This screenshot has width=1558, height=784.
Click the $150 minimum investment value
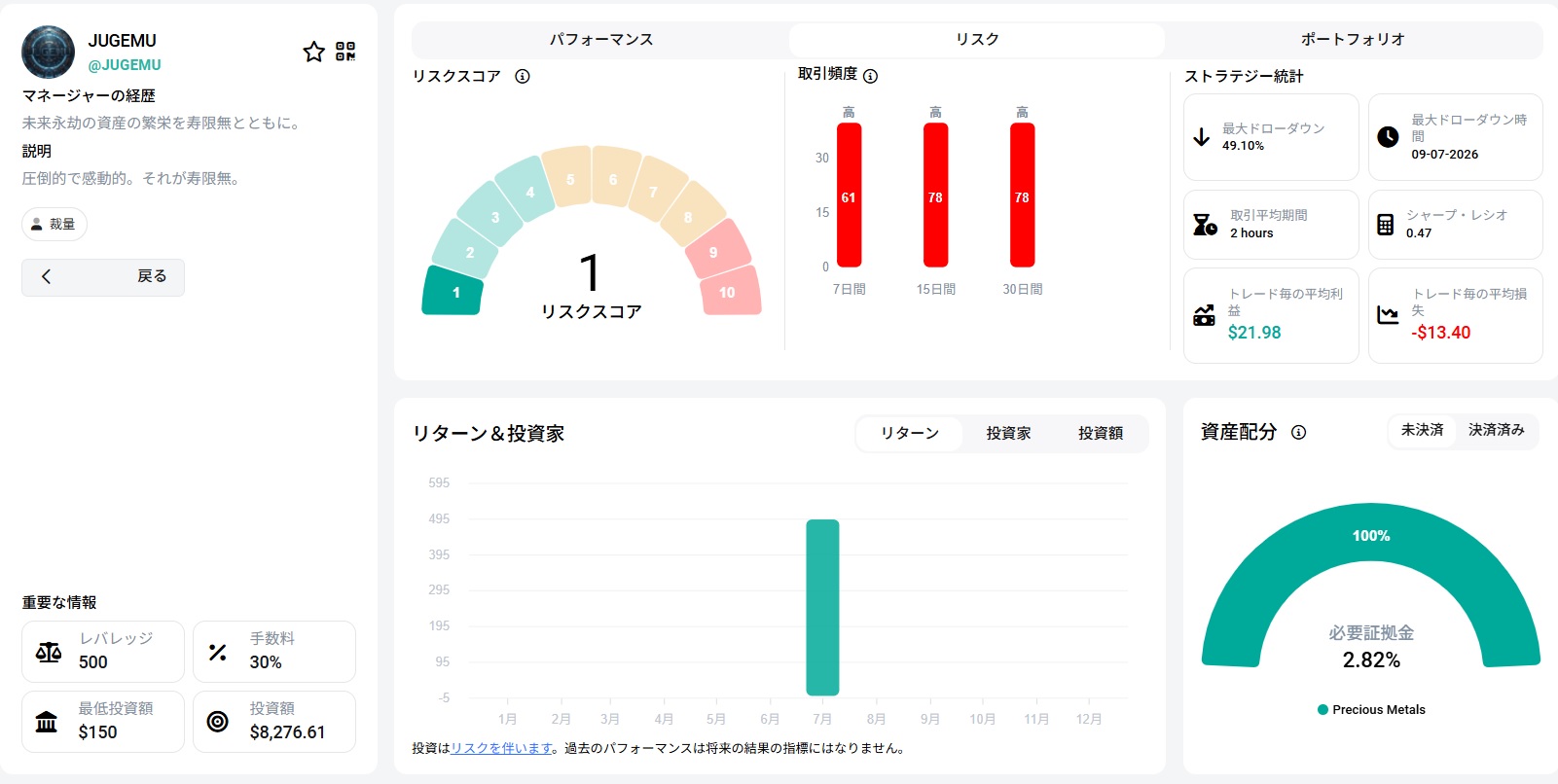(97, 732)
